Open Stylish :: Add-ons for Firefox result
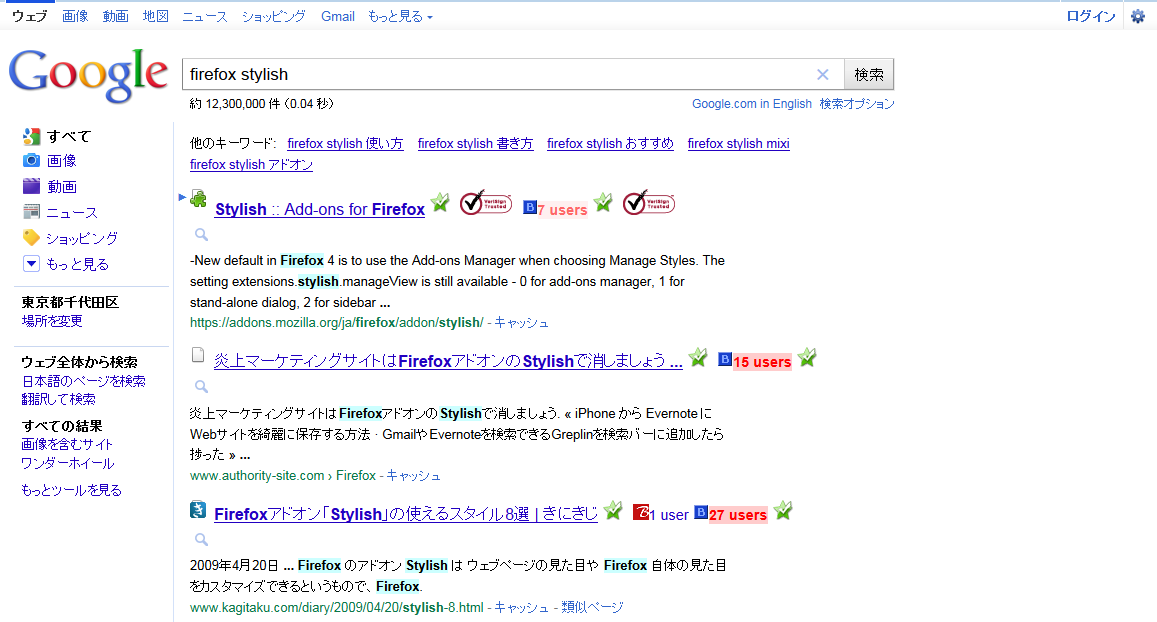This screenshot has height=622, width=1157. 320,210
